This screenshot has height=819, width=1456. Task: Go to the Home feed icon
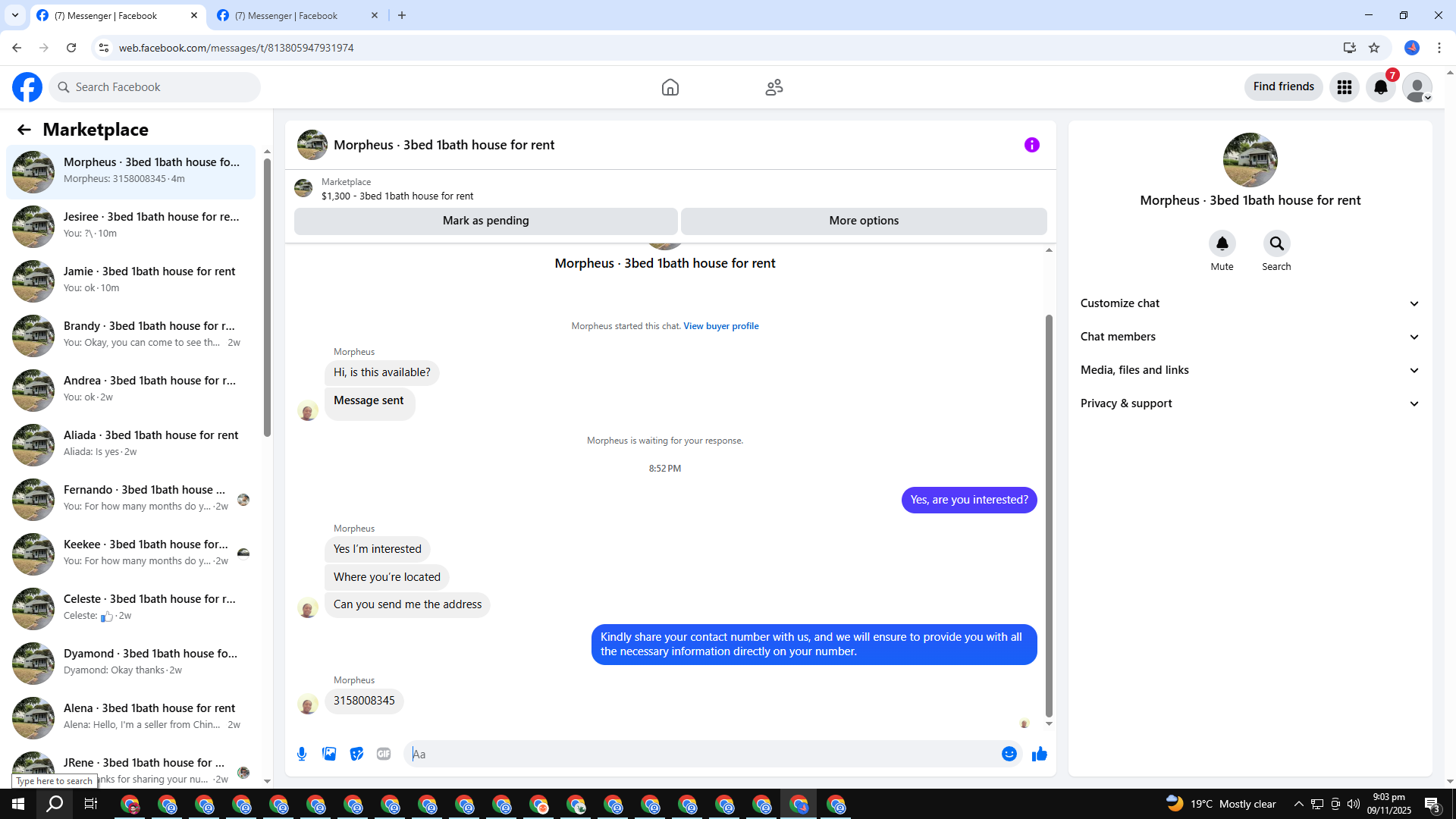pos(670,87)
